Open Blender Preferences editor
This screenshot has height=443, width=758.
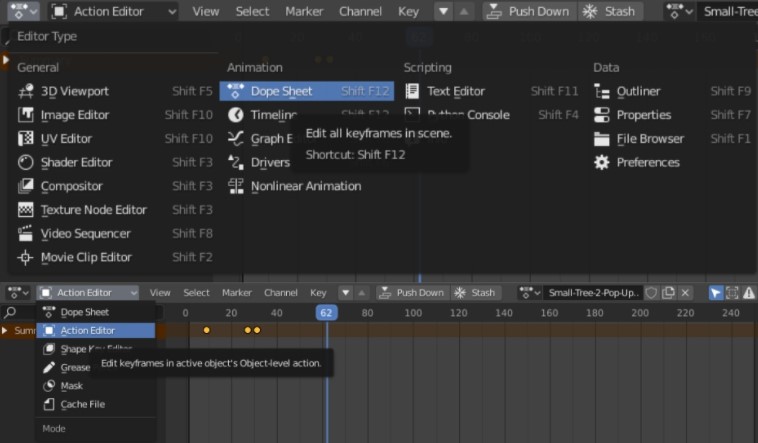point(647,162)
